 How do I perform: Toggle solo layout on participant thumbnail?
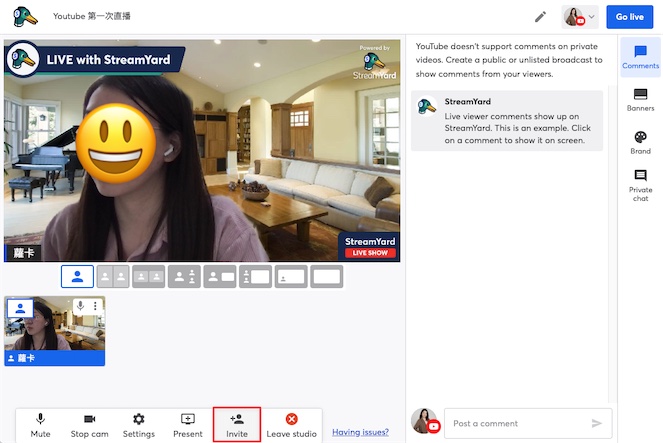coord(20,308)
